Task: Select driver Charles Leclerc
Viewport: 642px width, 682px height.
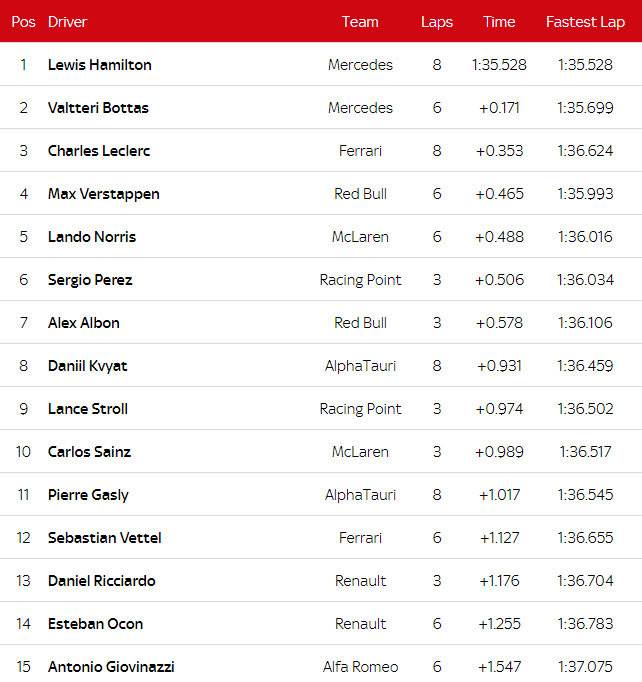Action: 99,151
